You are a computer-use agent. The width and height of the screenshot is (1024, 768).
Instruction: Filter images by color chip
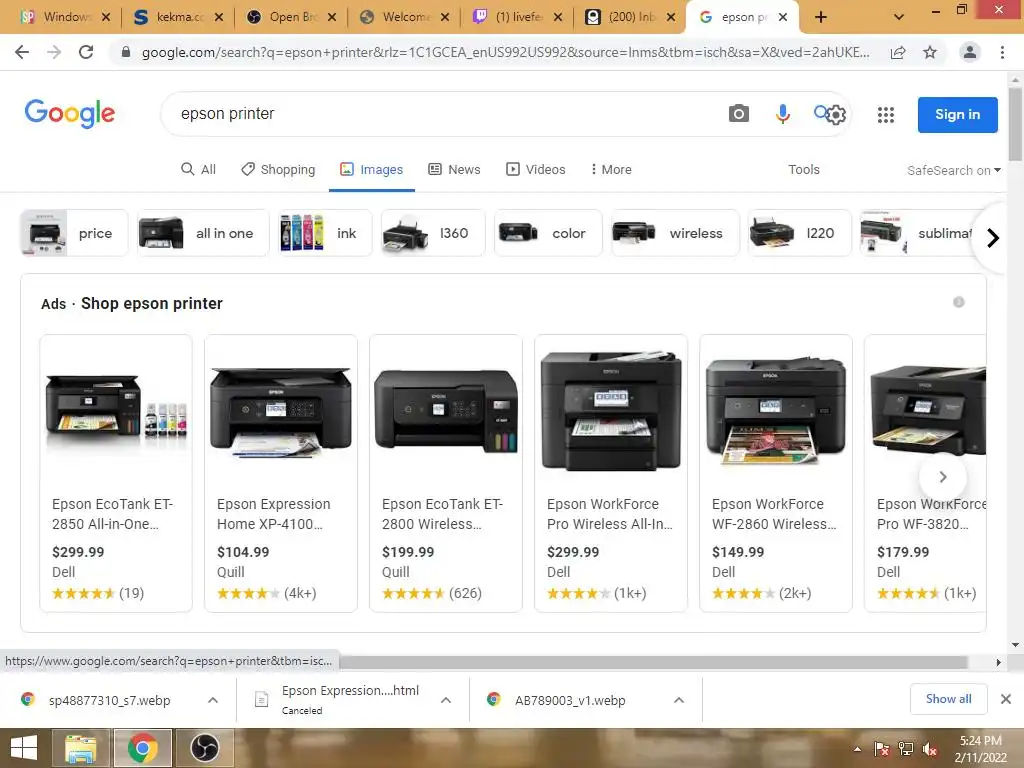tap(548, 233)
